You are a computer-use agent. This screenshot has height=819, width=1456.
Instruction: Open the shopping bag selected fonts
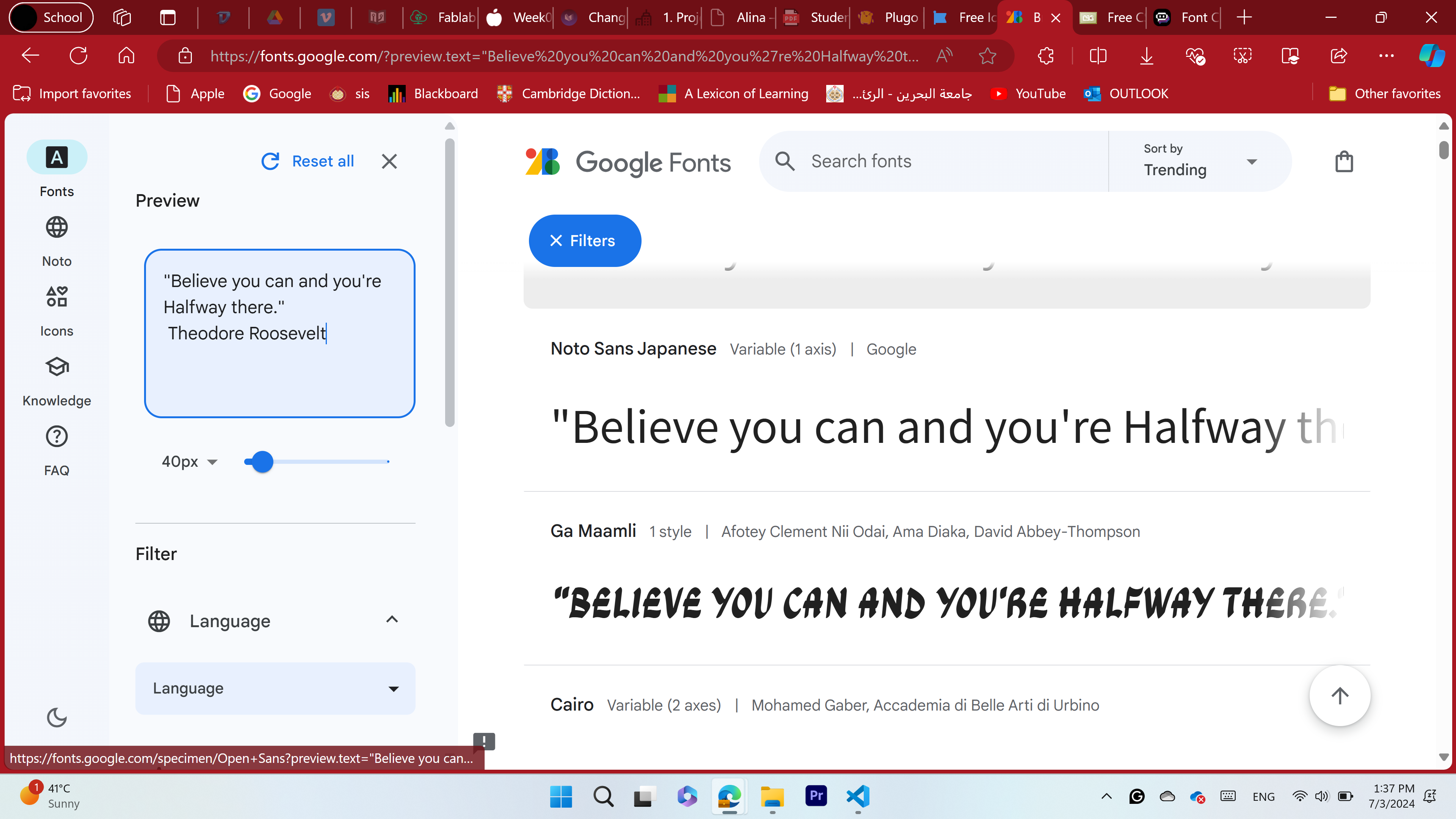pyautogui.click(x=1343, y=162)
